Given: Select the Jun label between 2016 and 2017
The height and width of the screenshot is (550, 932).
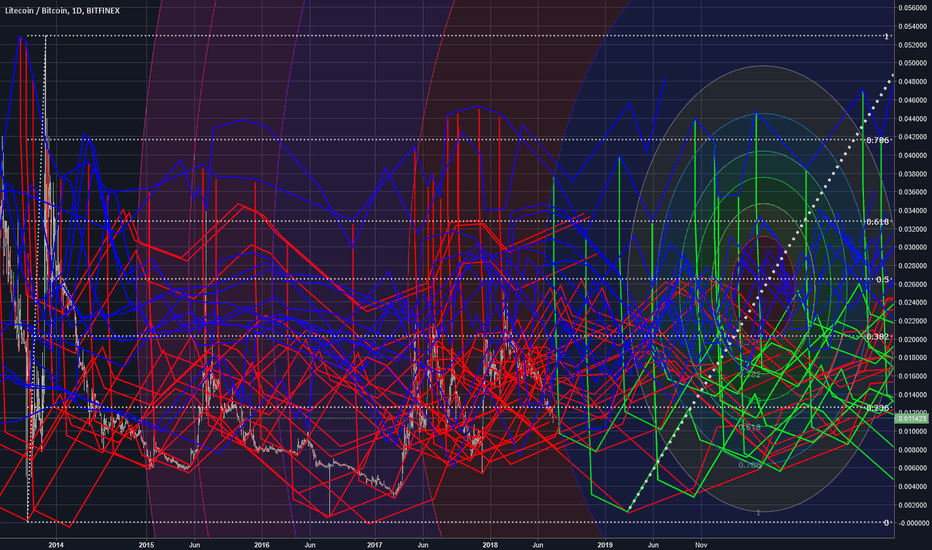Looking at the screenshot, I should 310,545.
